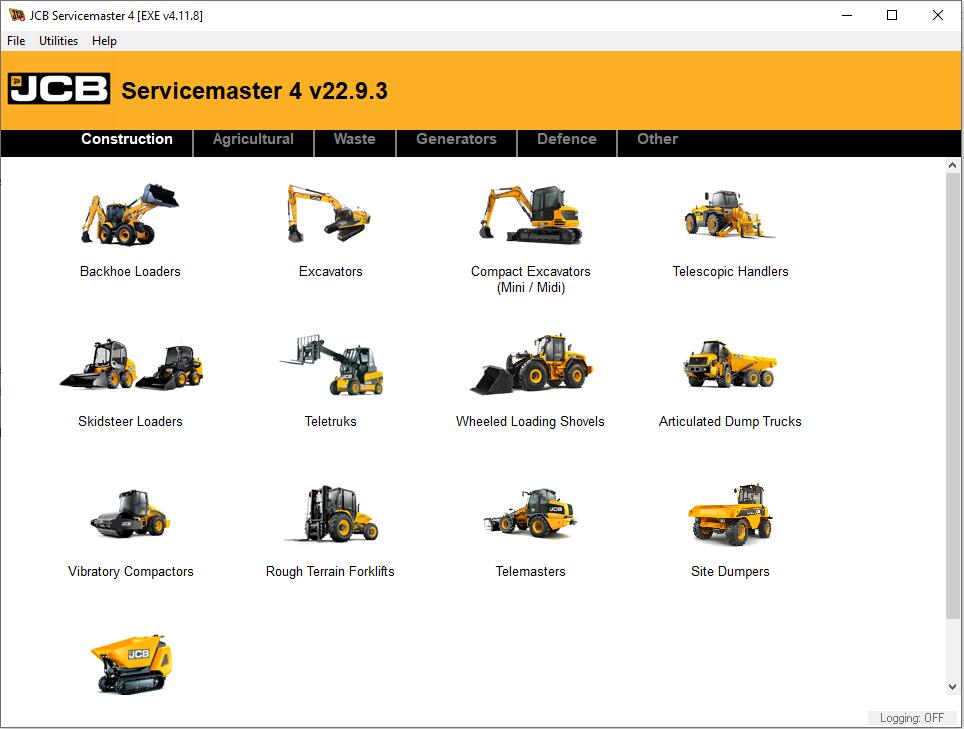Open the Wheeled Loading Shovels image

[x=531, y=364]
